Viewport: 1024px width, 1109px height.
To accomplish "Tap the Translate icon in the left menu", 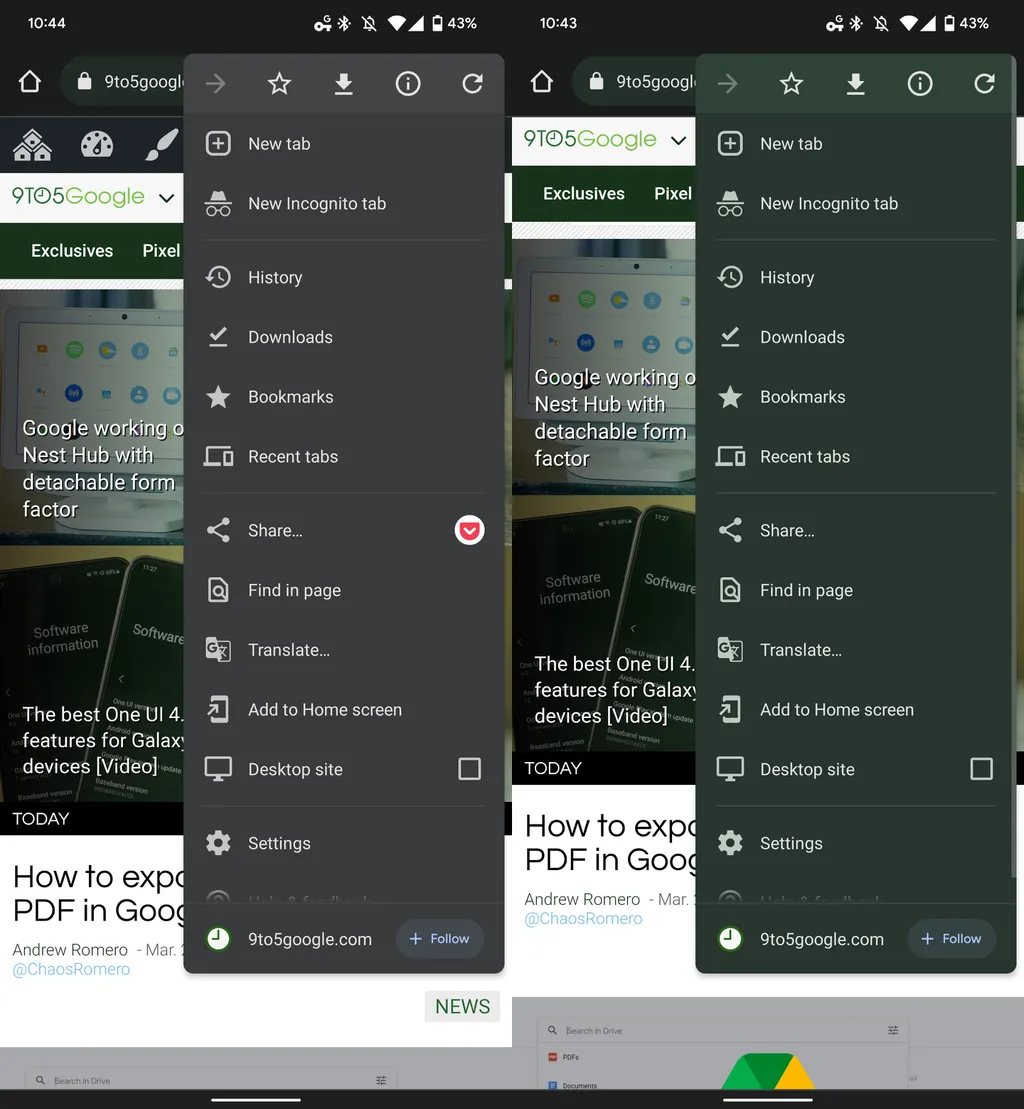I will click(218, 649).
